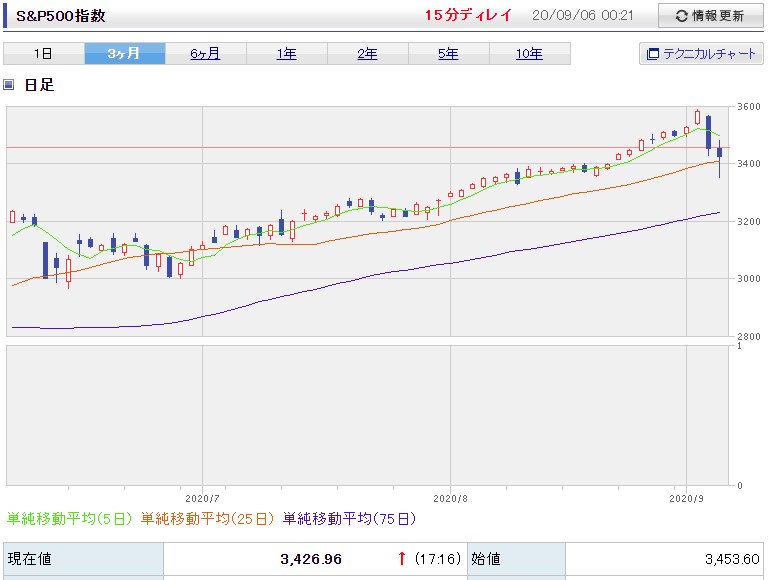Click the 3000 price axis label
Viewport: 768px width, 580px height.
coord(749,279)
